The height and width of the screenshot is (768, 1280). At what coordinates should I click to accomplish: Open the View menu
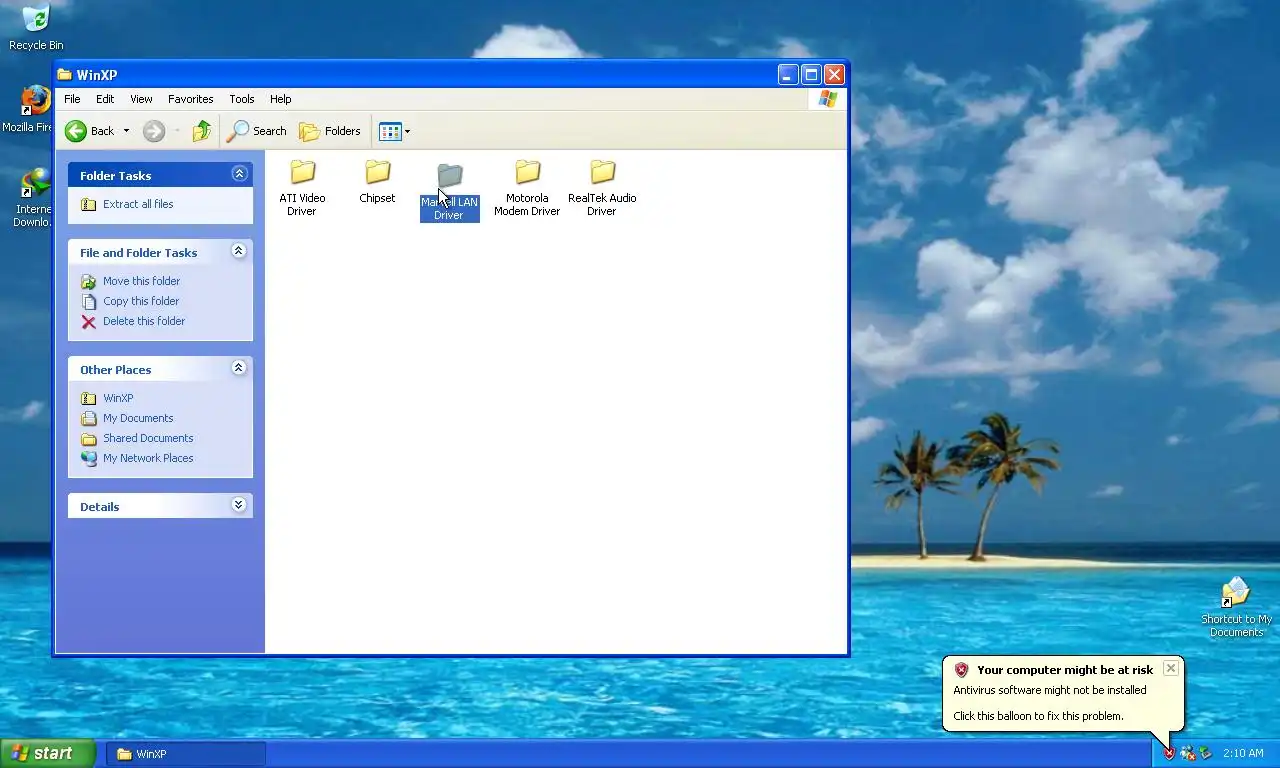point(141,99)
